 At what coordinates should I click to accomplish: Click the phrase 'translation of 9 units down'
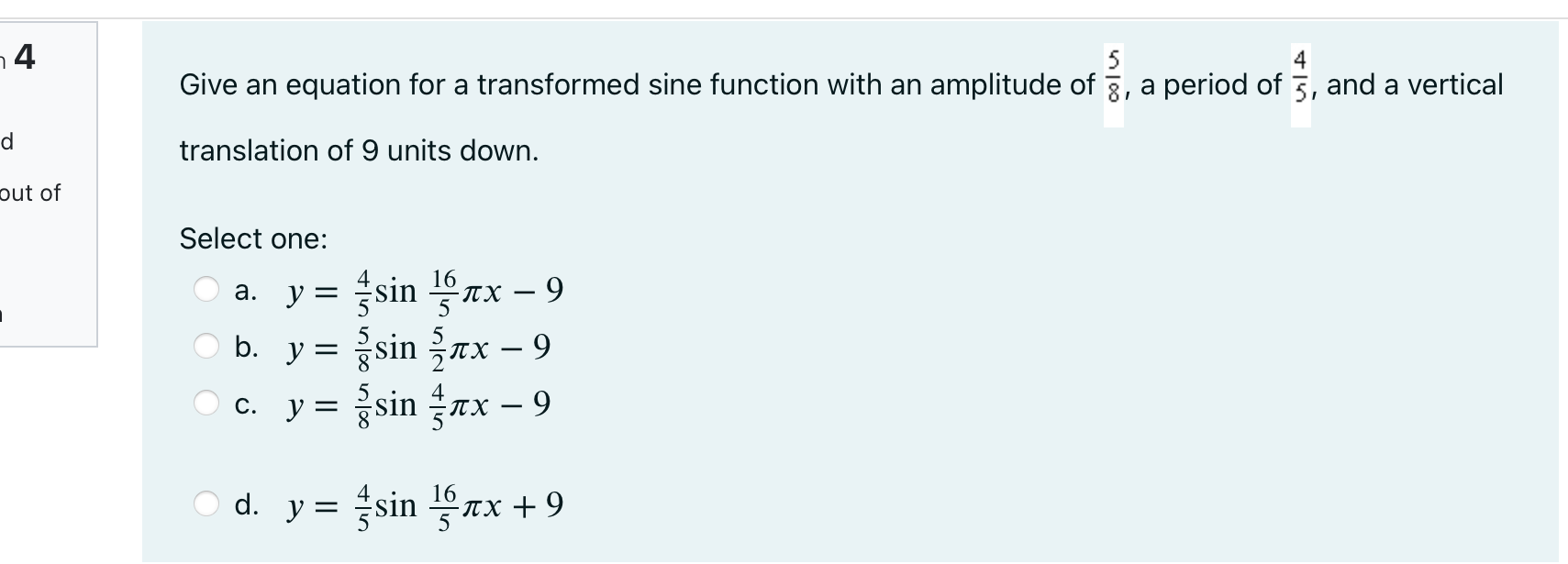[358, 150]
